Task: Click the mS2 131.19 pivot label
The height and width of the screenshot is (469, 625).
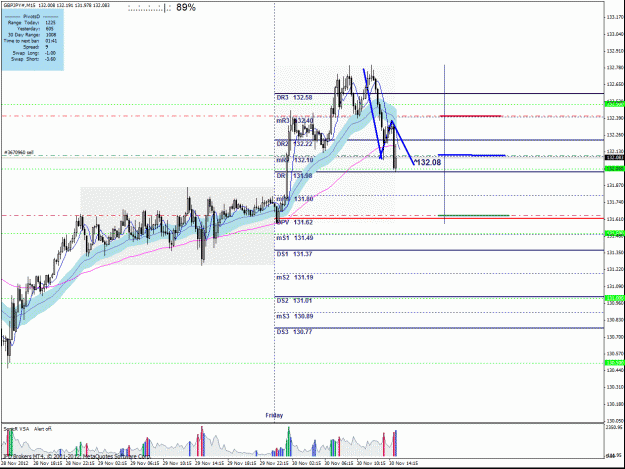Action: 295,277
